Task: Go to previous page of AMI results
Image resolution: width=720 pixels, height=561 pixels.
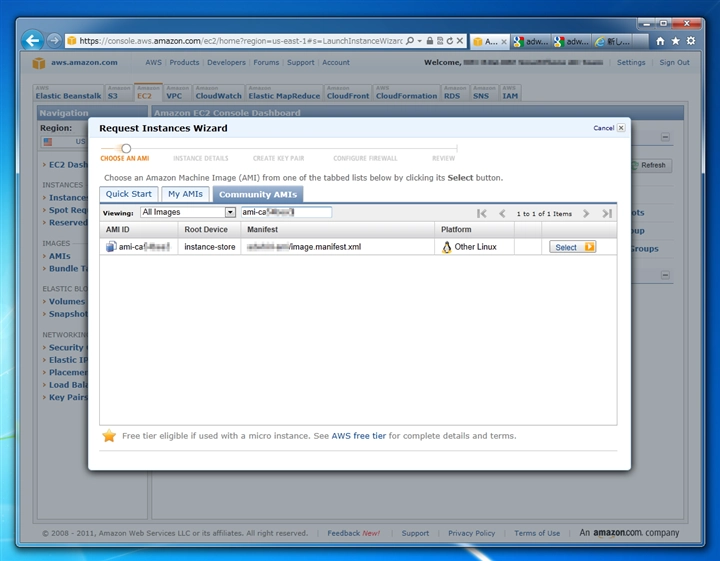Action: click(x=502, y=213)
